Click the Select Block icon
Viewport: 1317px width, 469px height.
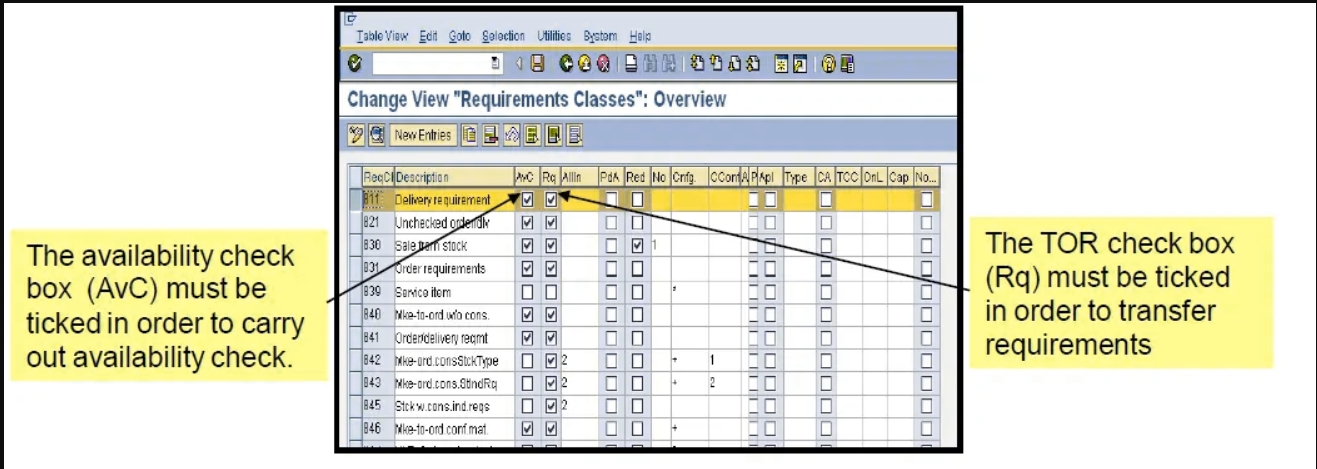pos(553,134)
